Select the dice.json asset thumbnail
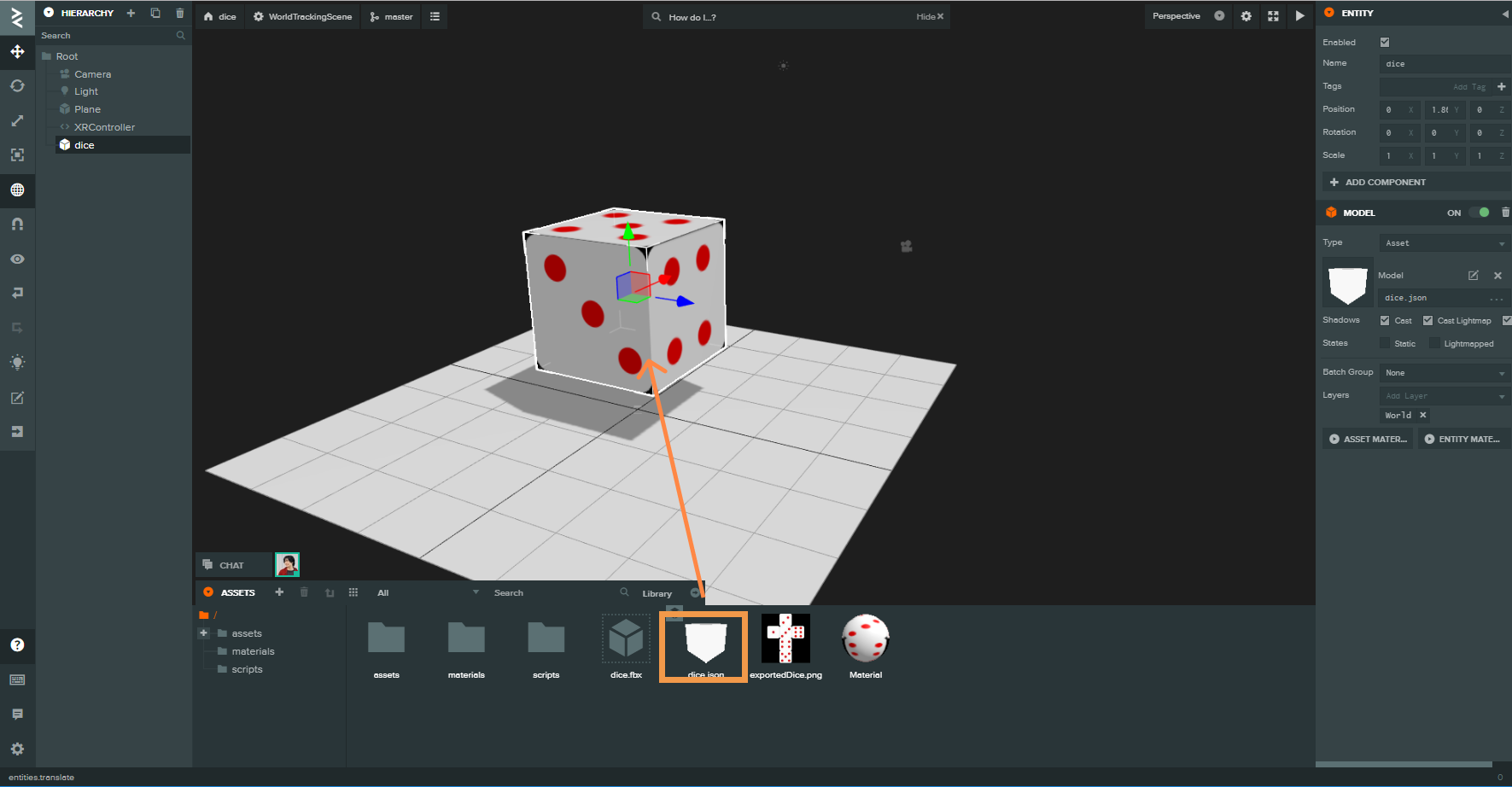 pyautogui.click(x=703, y=640)
